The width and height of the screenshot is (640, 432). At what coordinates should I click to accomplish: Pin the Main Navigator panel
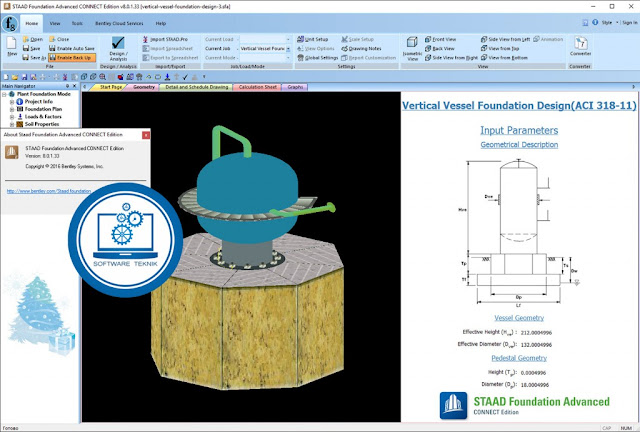[x=67, y=86]
